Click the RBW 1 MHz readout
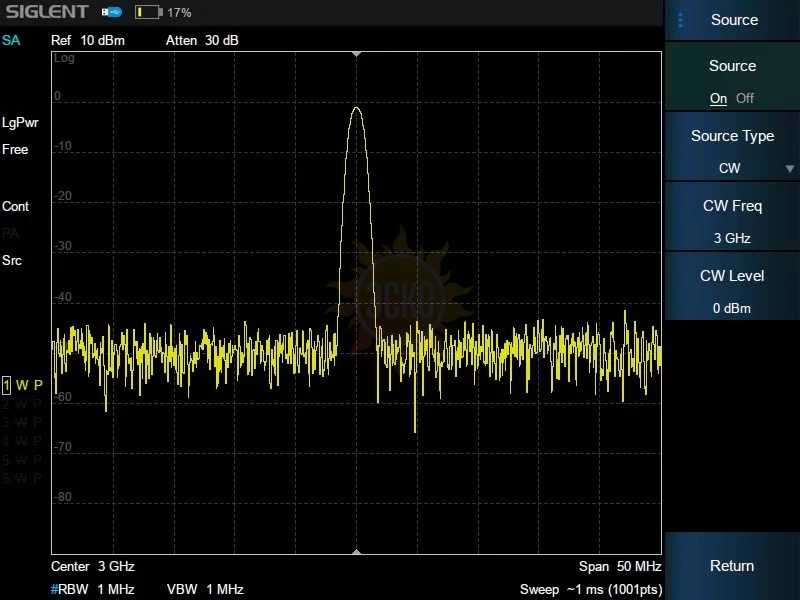This screenshot has height=600, width=800. [x=93, y=589]
